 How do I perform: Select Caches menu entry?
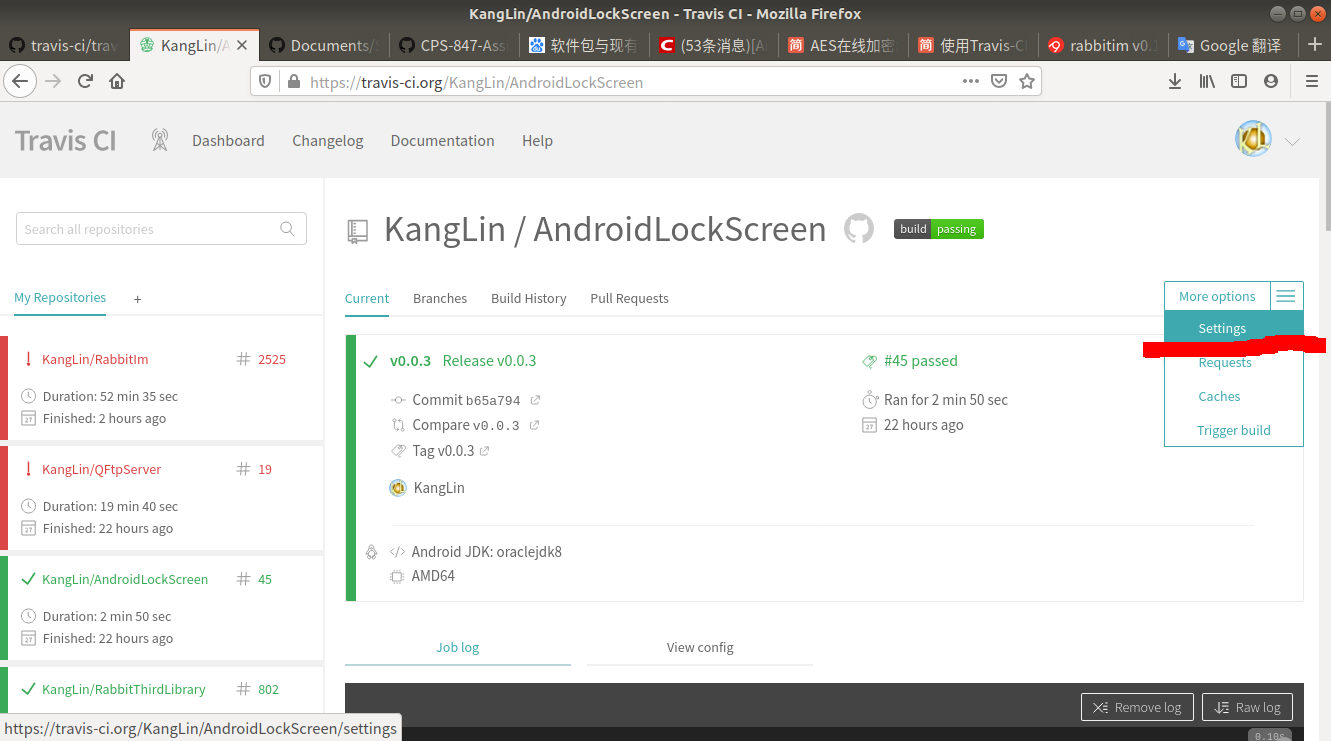pyautogui.click(x=1219, y=396)
